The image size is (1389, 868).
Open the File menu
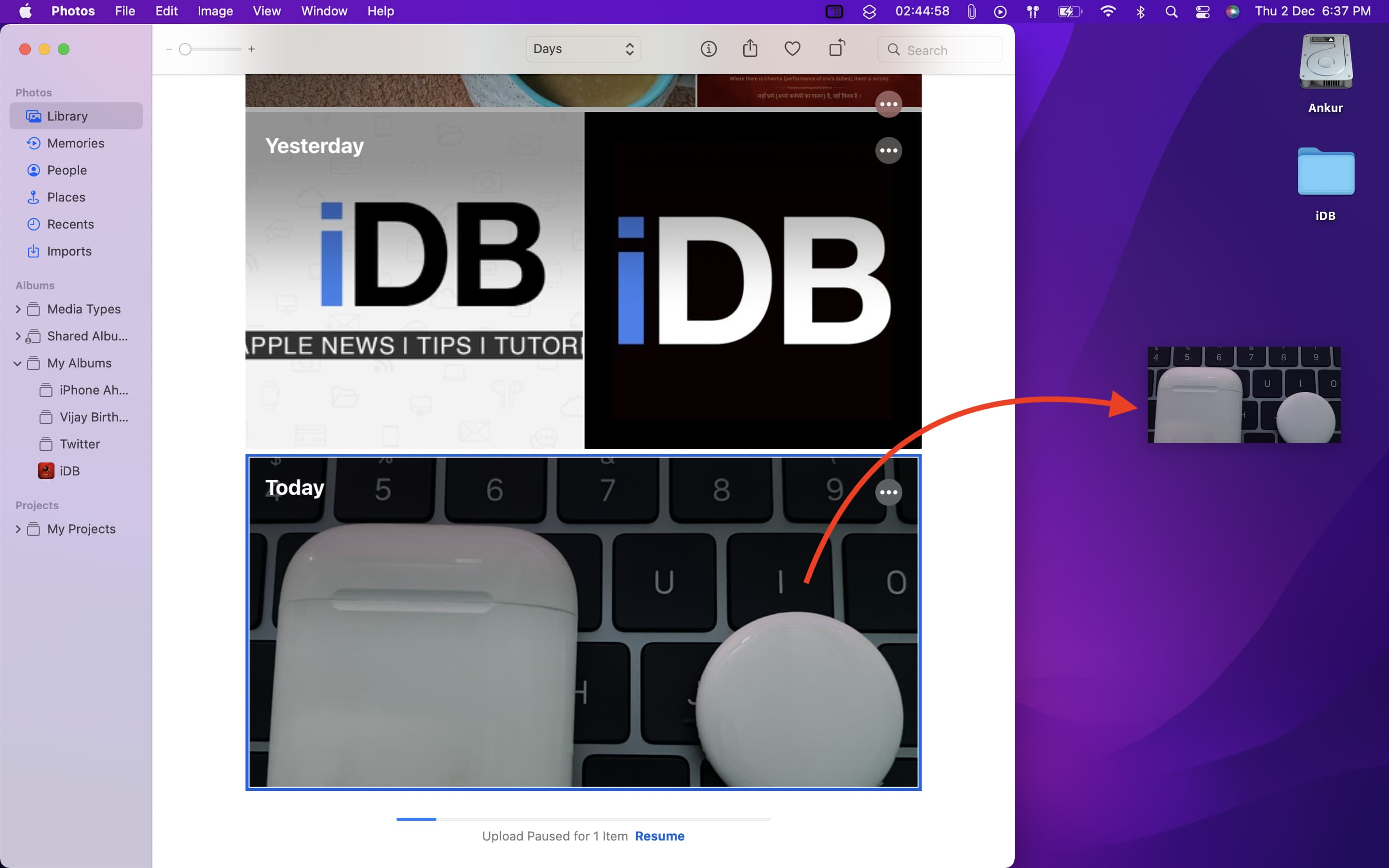[x=124, y=12]
